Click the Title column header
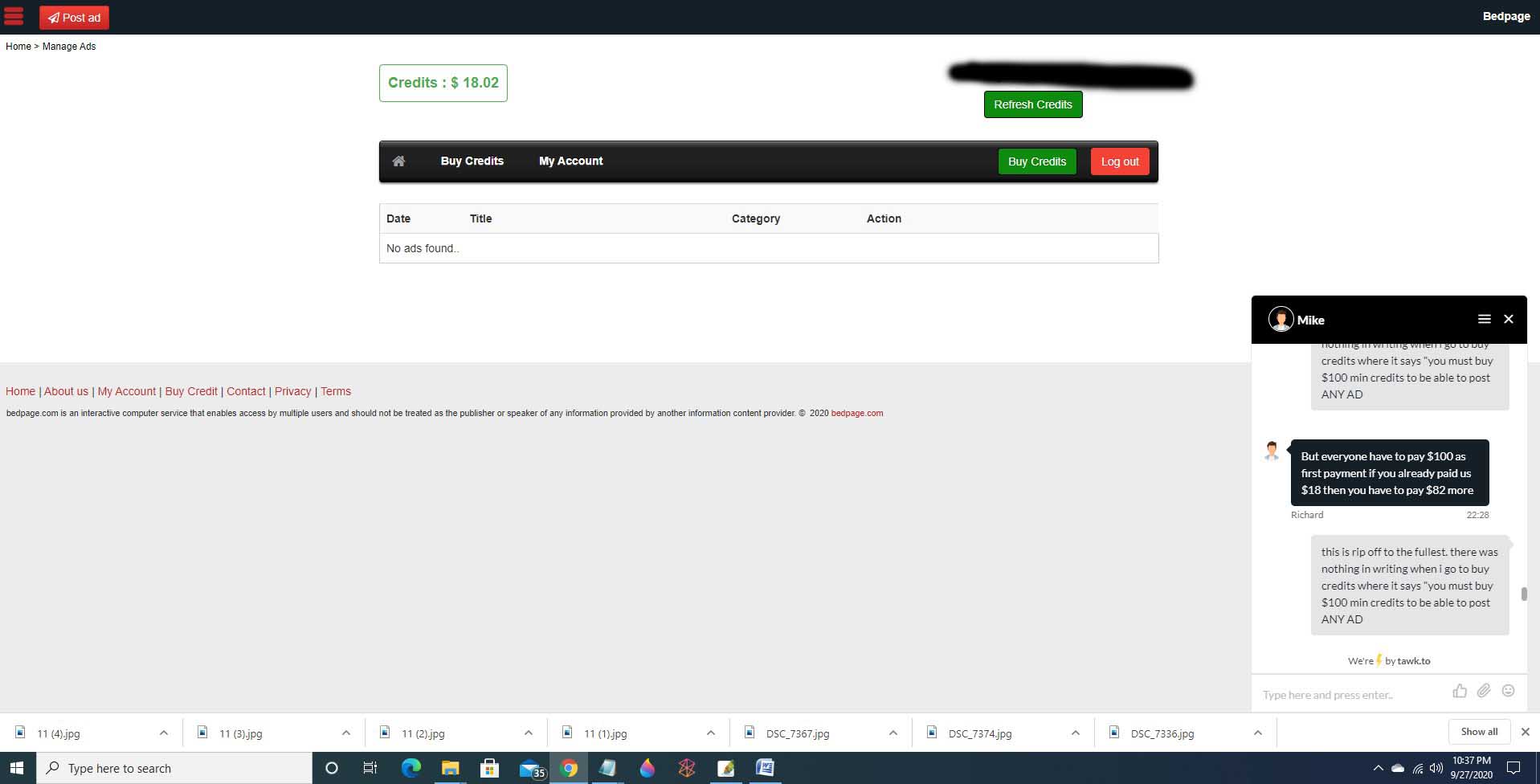Screen dimensions: 1540x784 tap(480, 218)
